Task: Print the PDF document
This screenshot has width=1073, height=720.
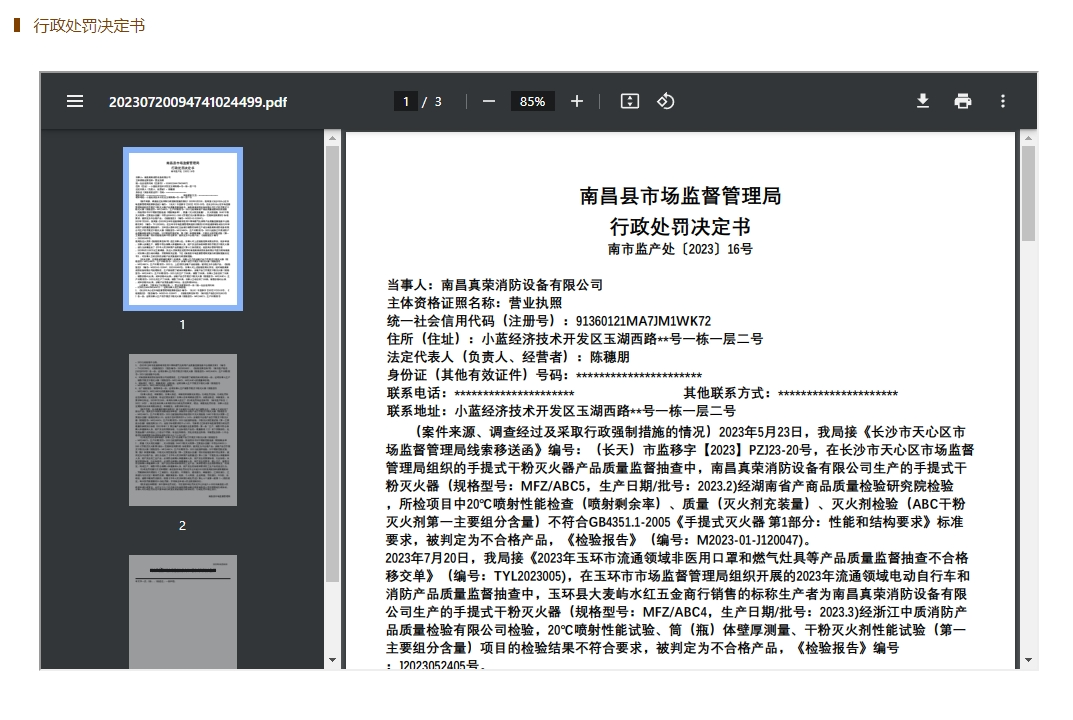Action: click(962, 101)
